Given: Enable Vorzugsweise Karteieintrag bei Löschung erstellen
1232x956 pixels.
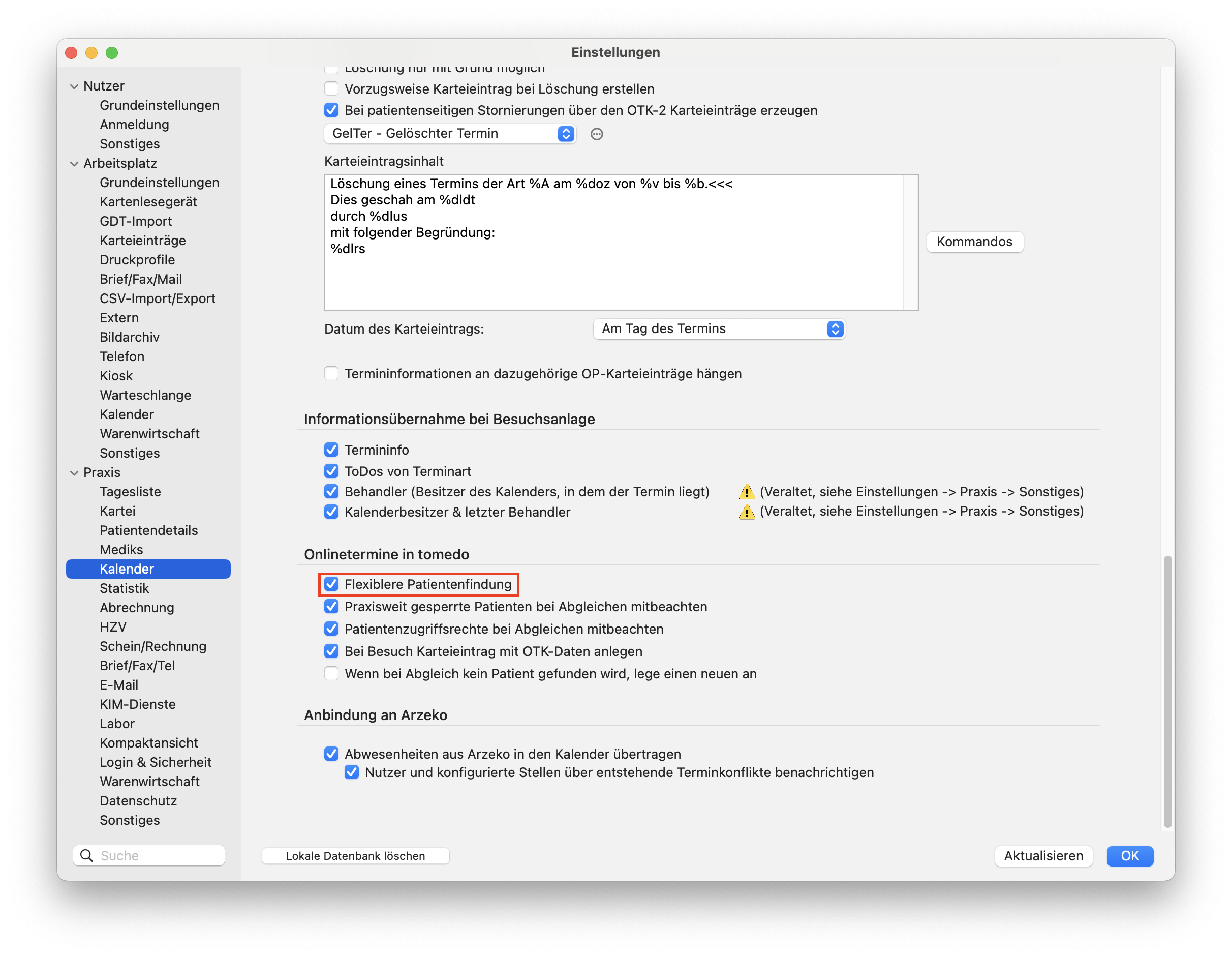Looking at the screenshot, I should click(x=331, y=88).
